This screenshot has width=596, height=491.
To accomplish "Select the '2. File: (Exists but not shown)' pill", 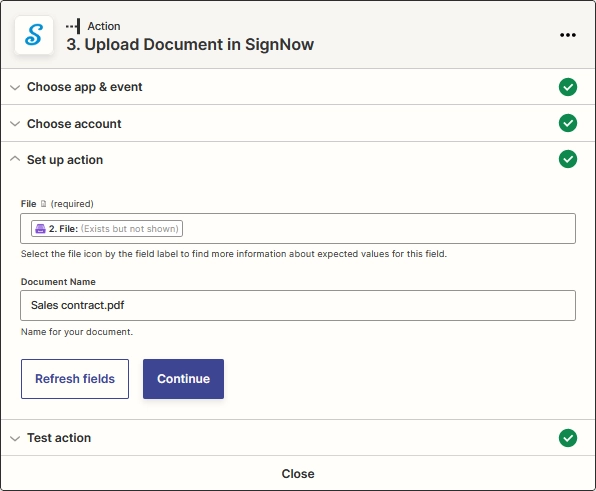I will 107,229.
